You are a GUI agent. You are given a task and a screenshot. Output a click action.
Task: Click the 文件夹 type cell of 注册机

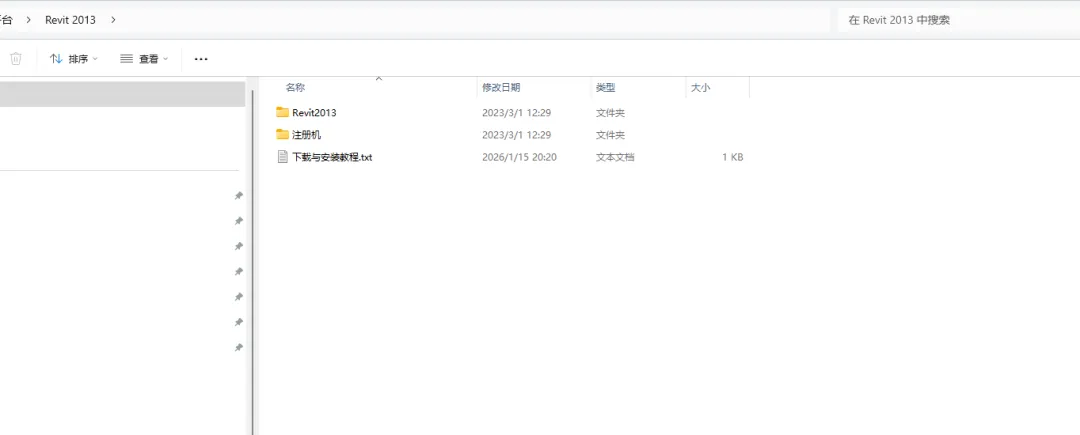point(610,135)
